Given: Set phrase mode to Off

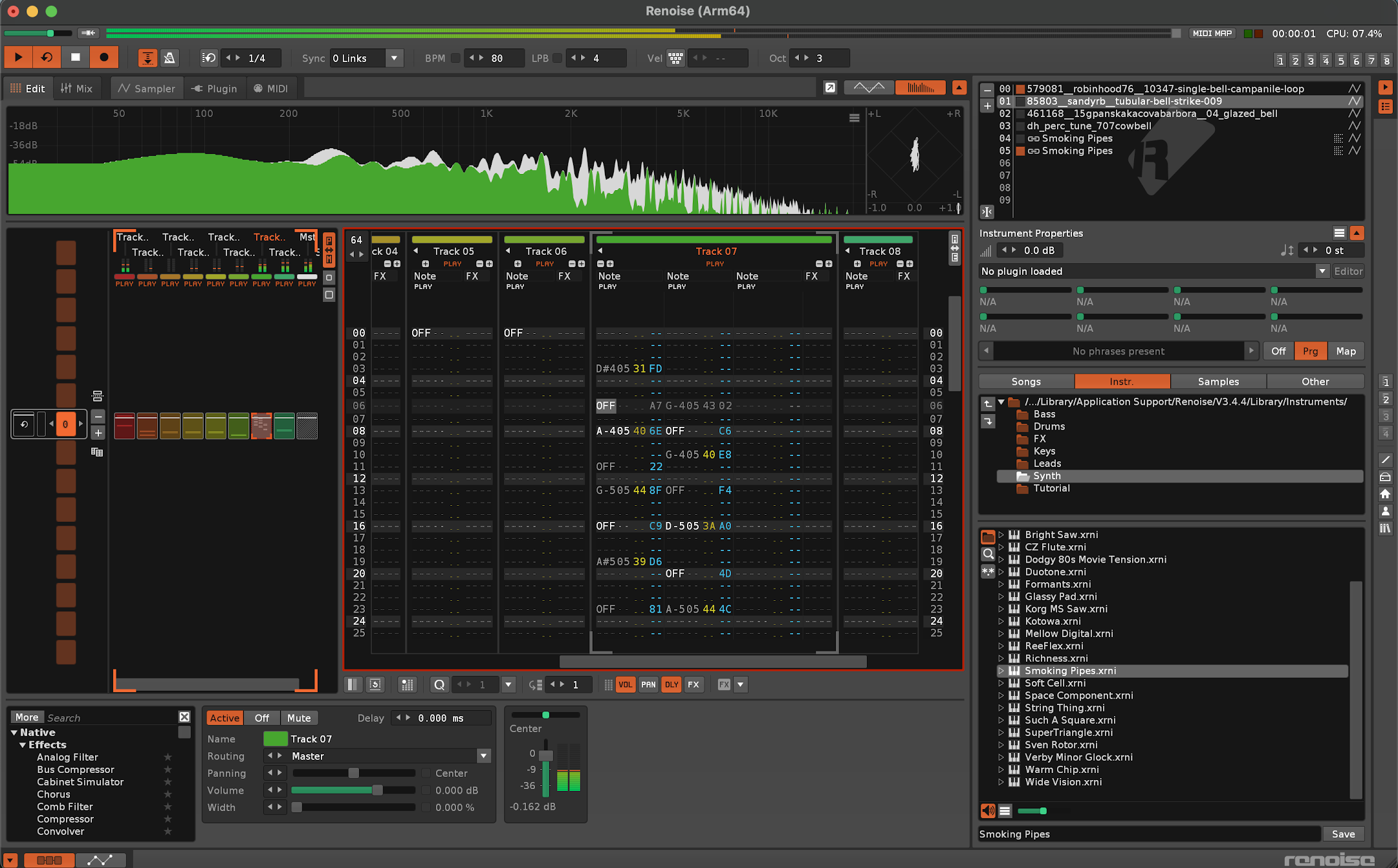Looking at the screenshot, I should click(1278, 351).
